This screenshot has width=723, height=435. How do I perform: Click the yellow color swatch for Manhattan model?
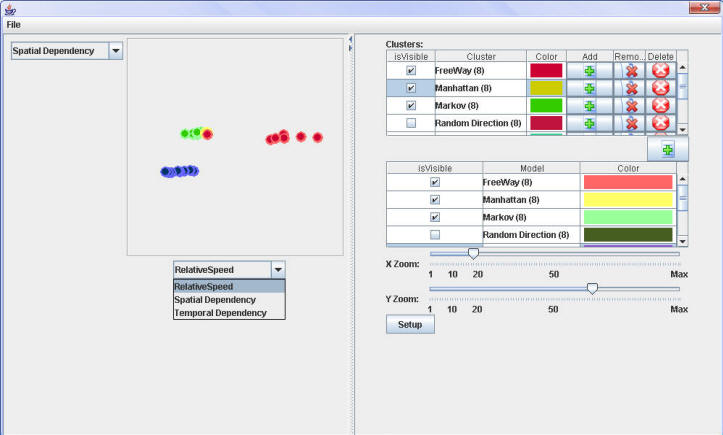click(627, 200)
